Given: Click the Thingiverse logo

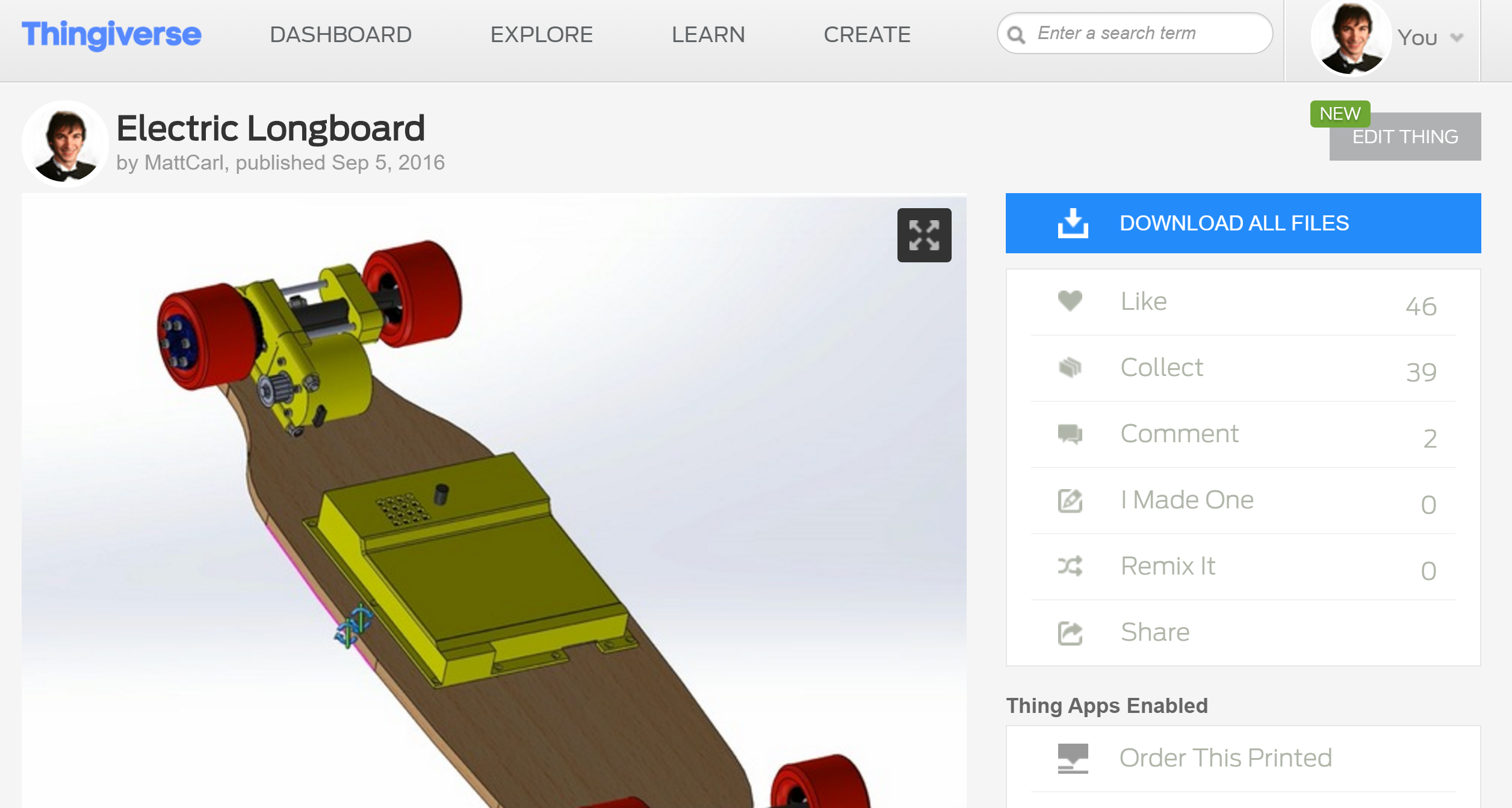Looking at the screenshot, I should click(111, 35).
